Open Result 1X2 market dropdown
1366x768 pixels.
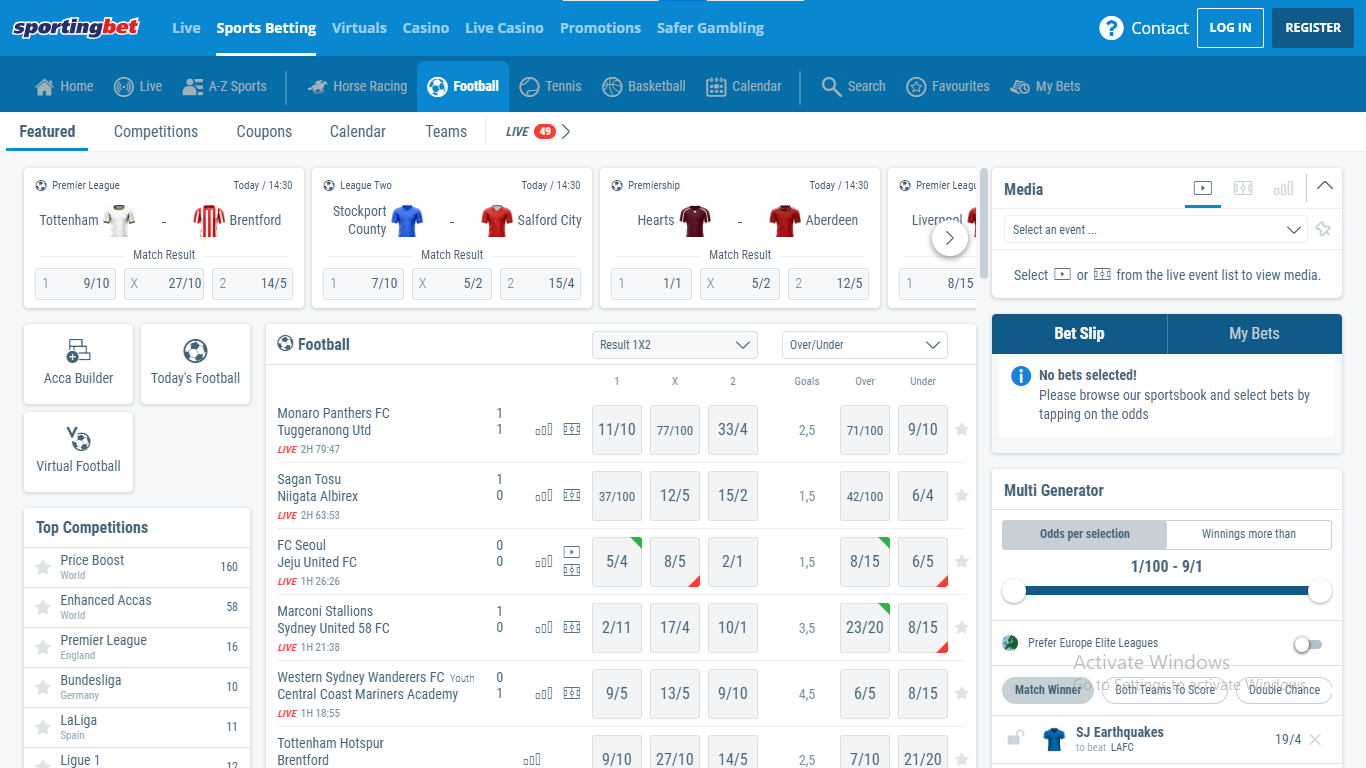[x=675, y=345]
